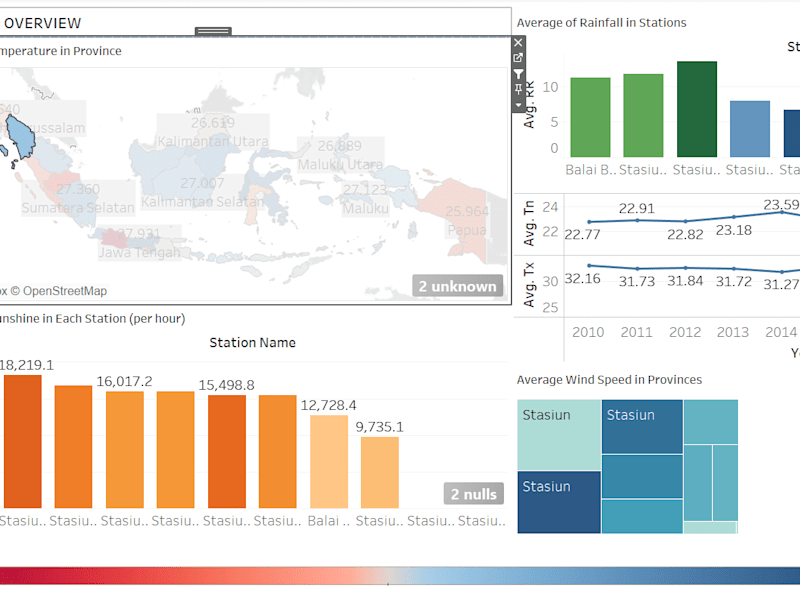Click the 2014 year axis label
This screenshot has height=600, width=800.
coord(781,332)
